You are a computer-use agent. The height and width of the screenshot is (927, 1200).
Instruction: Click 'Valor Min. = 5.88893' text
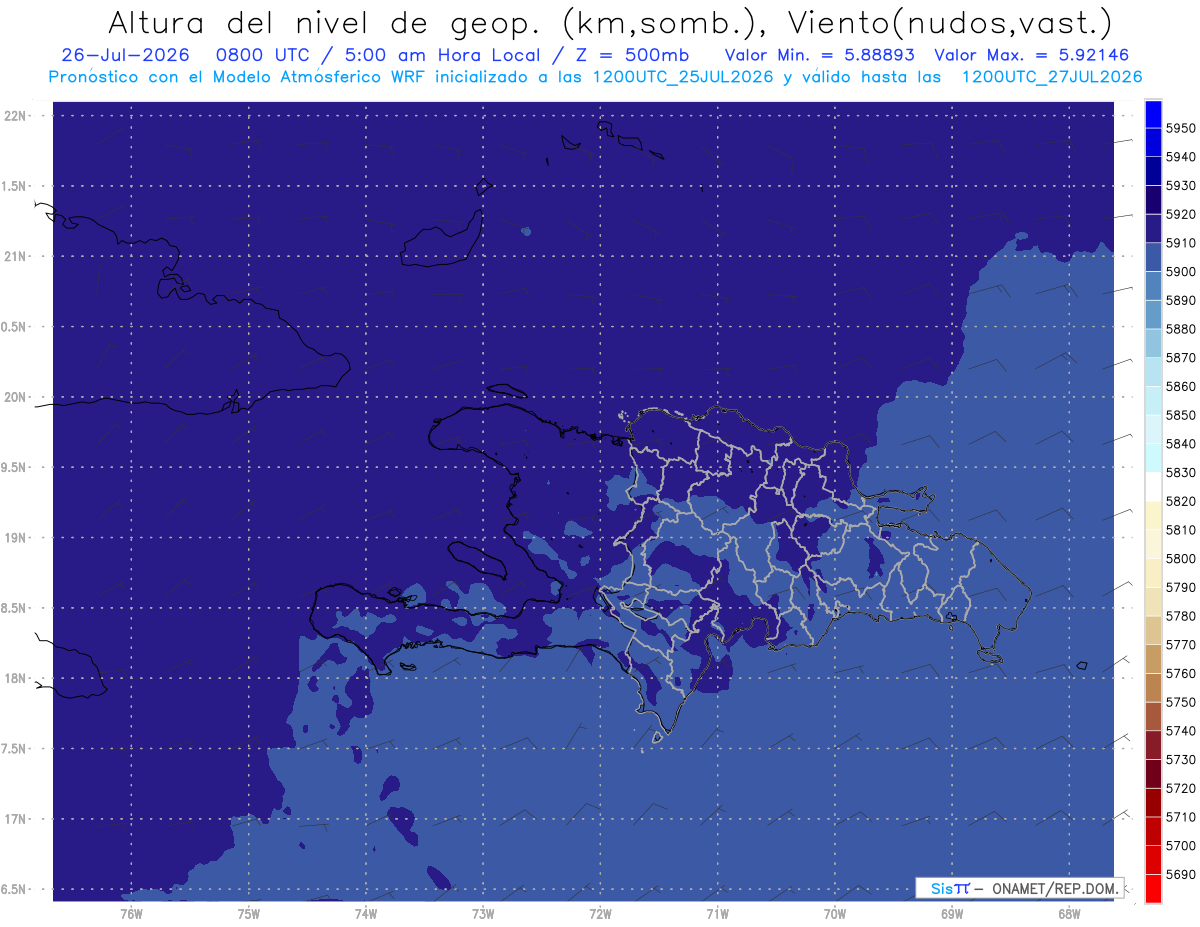(x=820, y=55)
